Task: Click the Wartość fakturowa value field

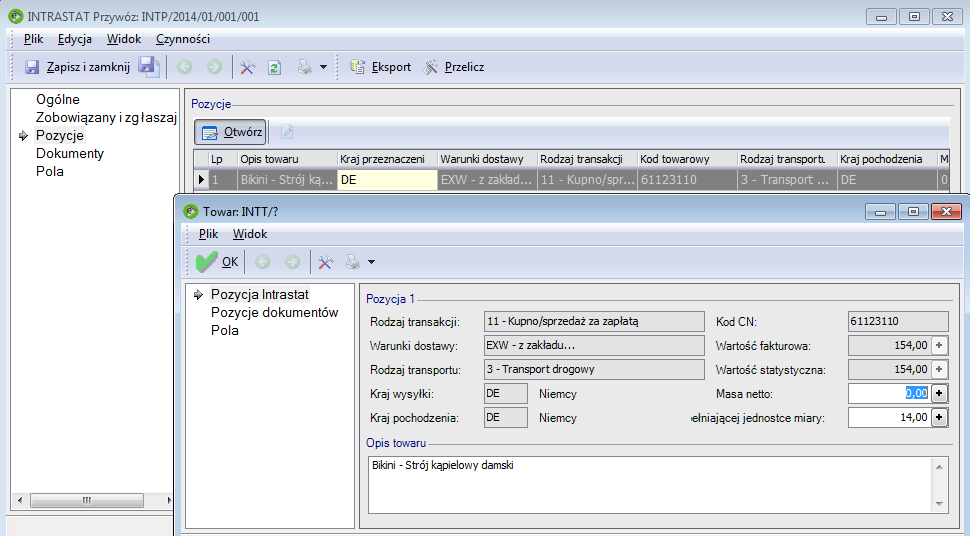Action: [889, 345]
